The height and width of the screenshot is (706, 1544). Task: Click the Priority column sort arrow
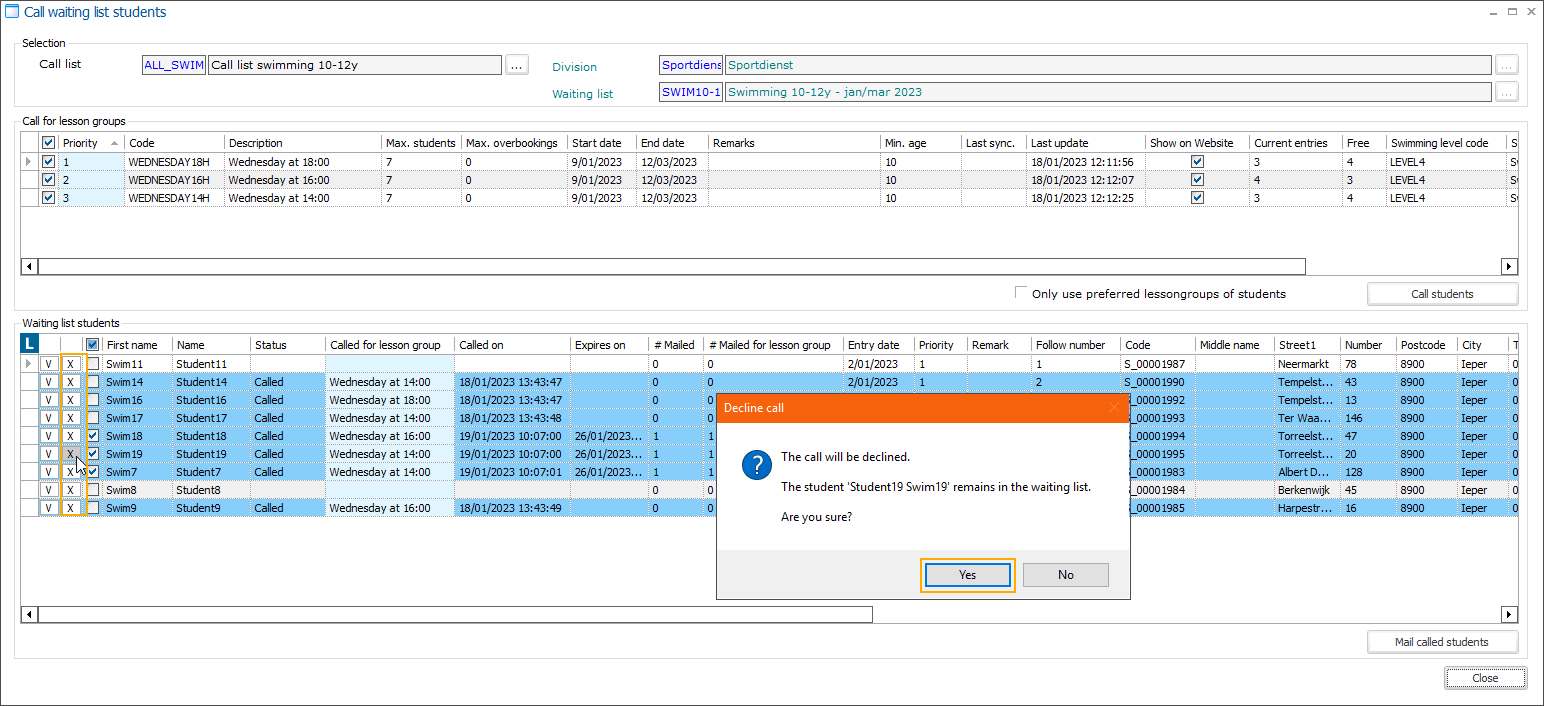pos(113,142)
